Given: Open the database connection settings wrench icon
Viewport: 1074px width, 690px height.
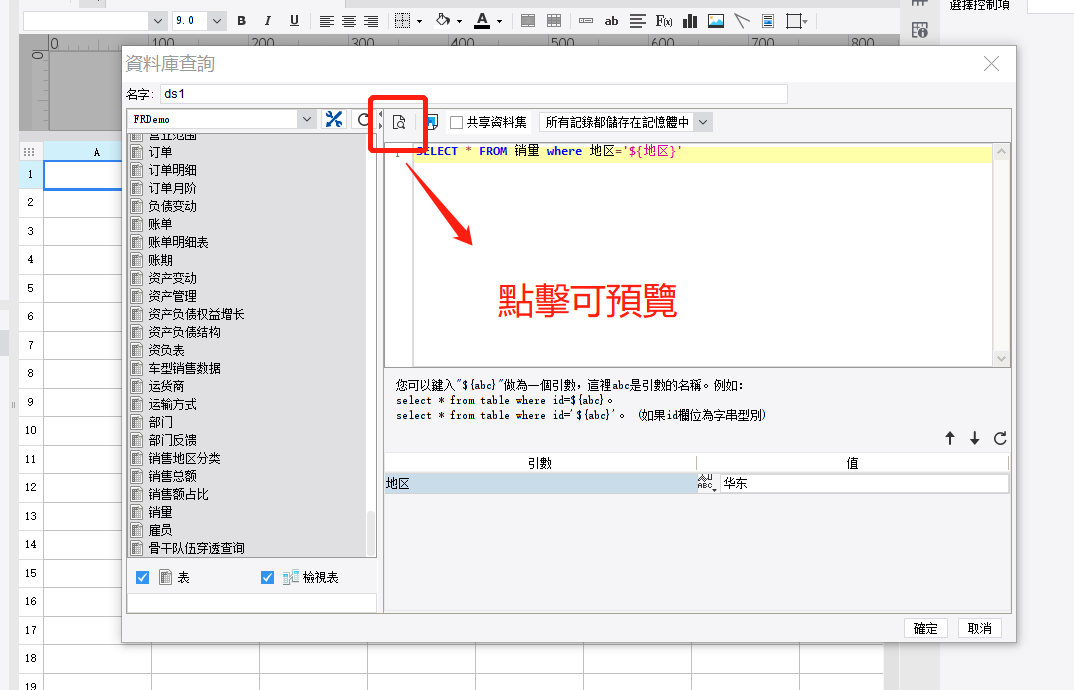Looking at the screenshot, I should 334,119.
